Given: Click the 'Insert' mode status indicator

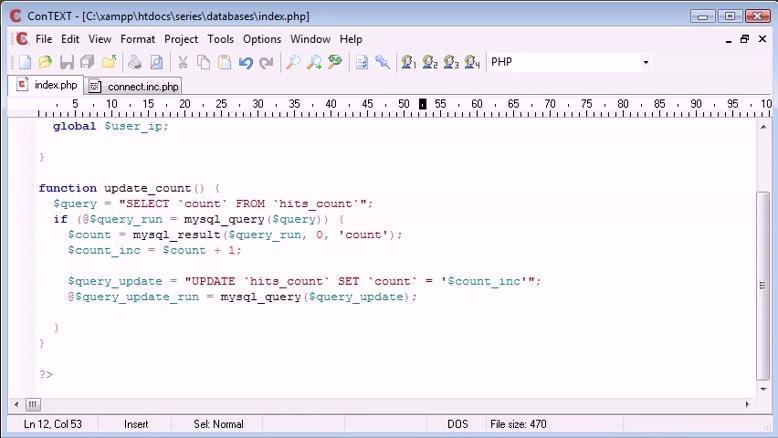Looking at the screenshot, I should click(x=136, y=424).
